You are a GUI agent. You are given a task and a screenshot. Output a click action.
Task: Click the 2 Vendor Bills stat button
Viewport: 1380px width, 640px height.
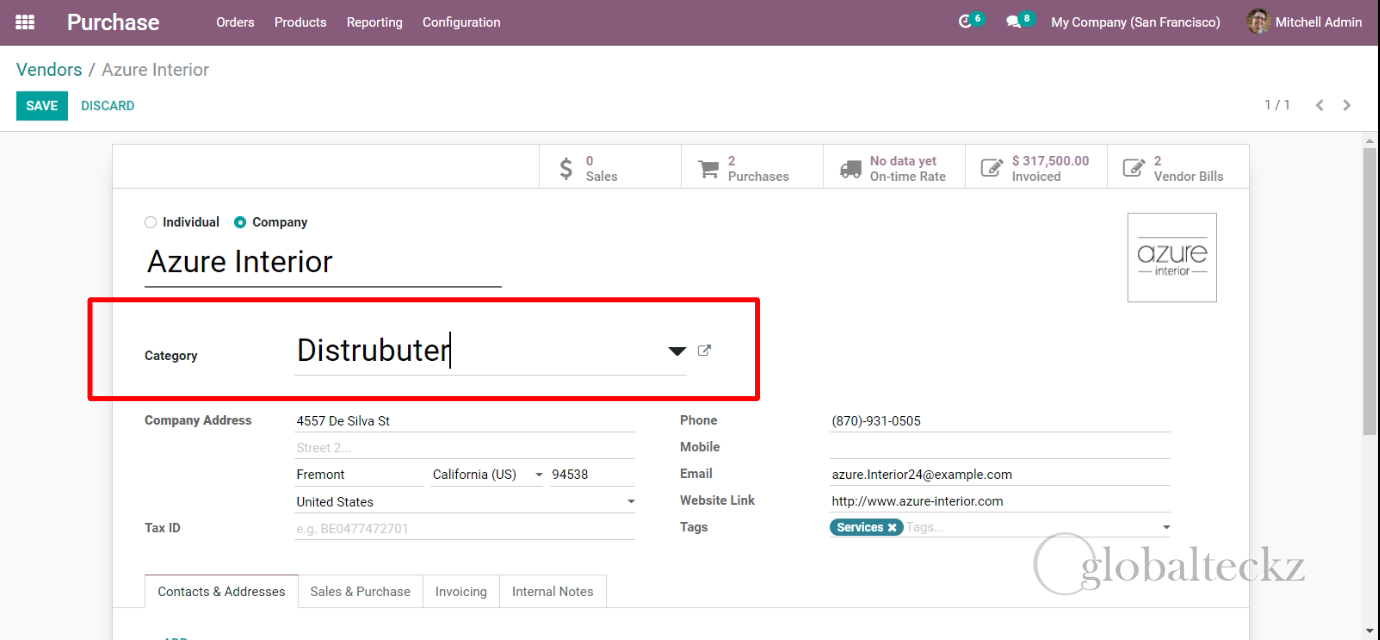pyautogui.click(x=1178, y=168)
